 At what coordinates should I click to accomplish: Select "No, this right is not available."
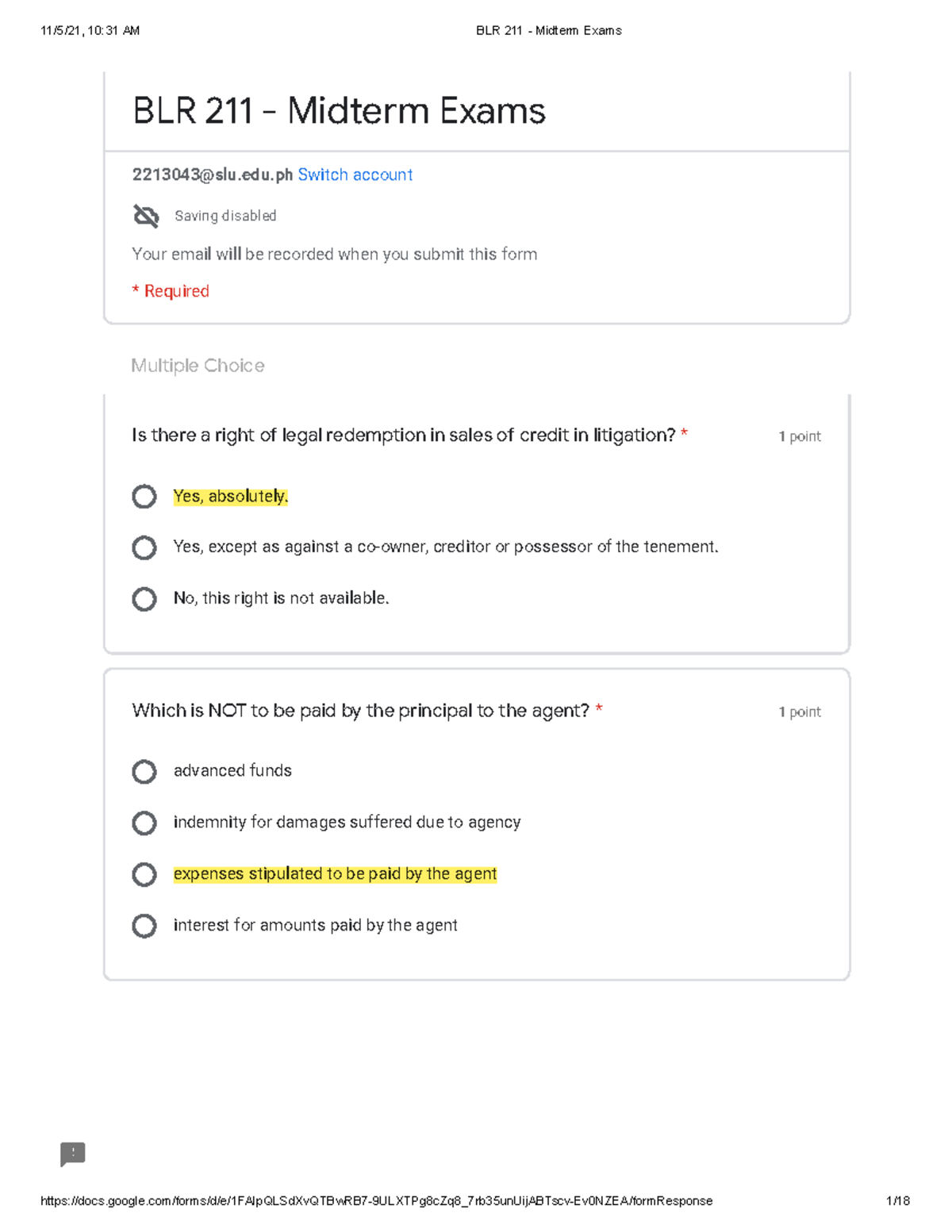[x=144, y=599]
